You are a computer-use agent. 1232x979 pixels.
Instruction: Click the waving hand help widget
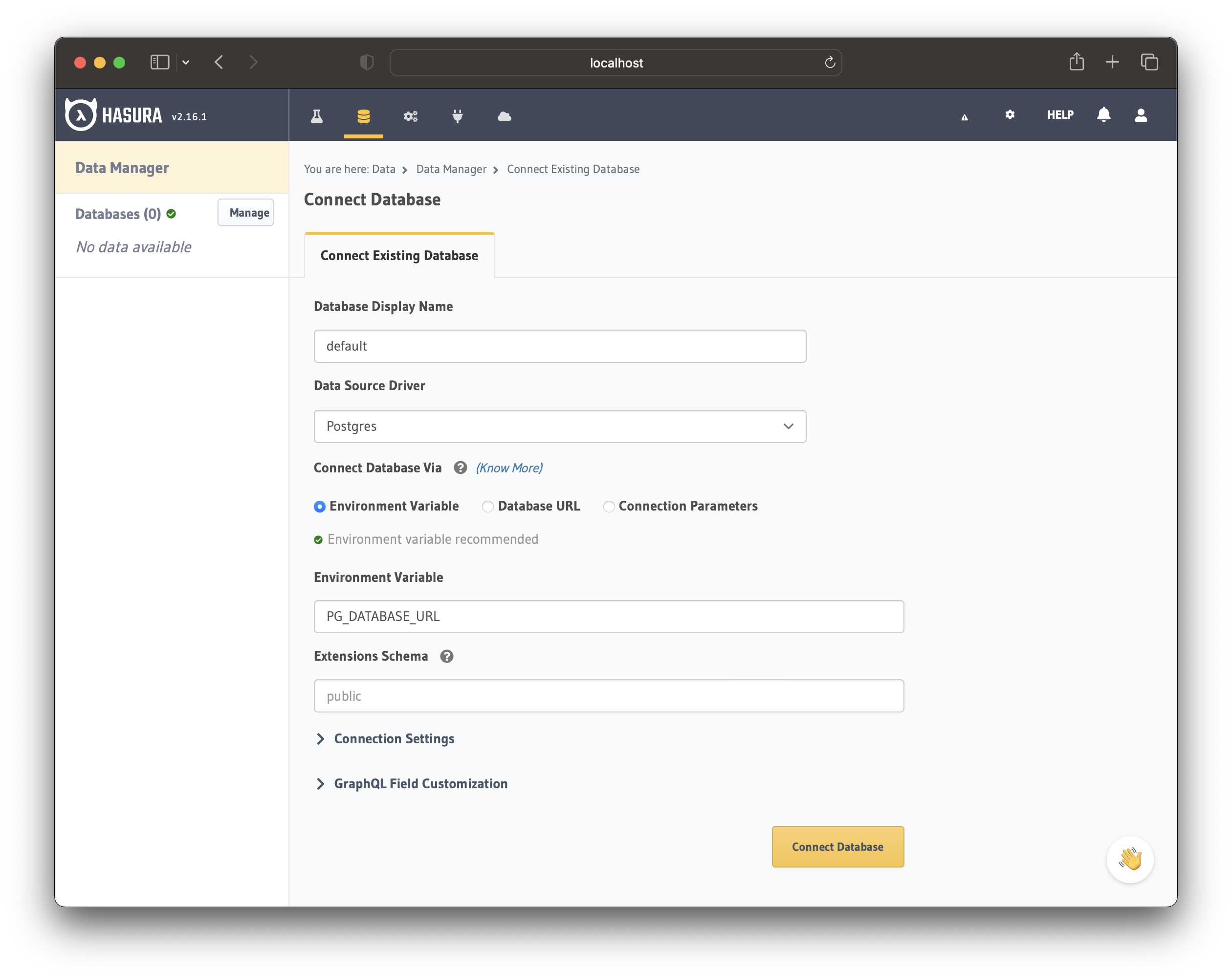click(1130, 859)
